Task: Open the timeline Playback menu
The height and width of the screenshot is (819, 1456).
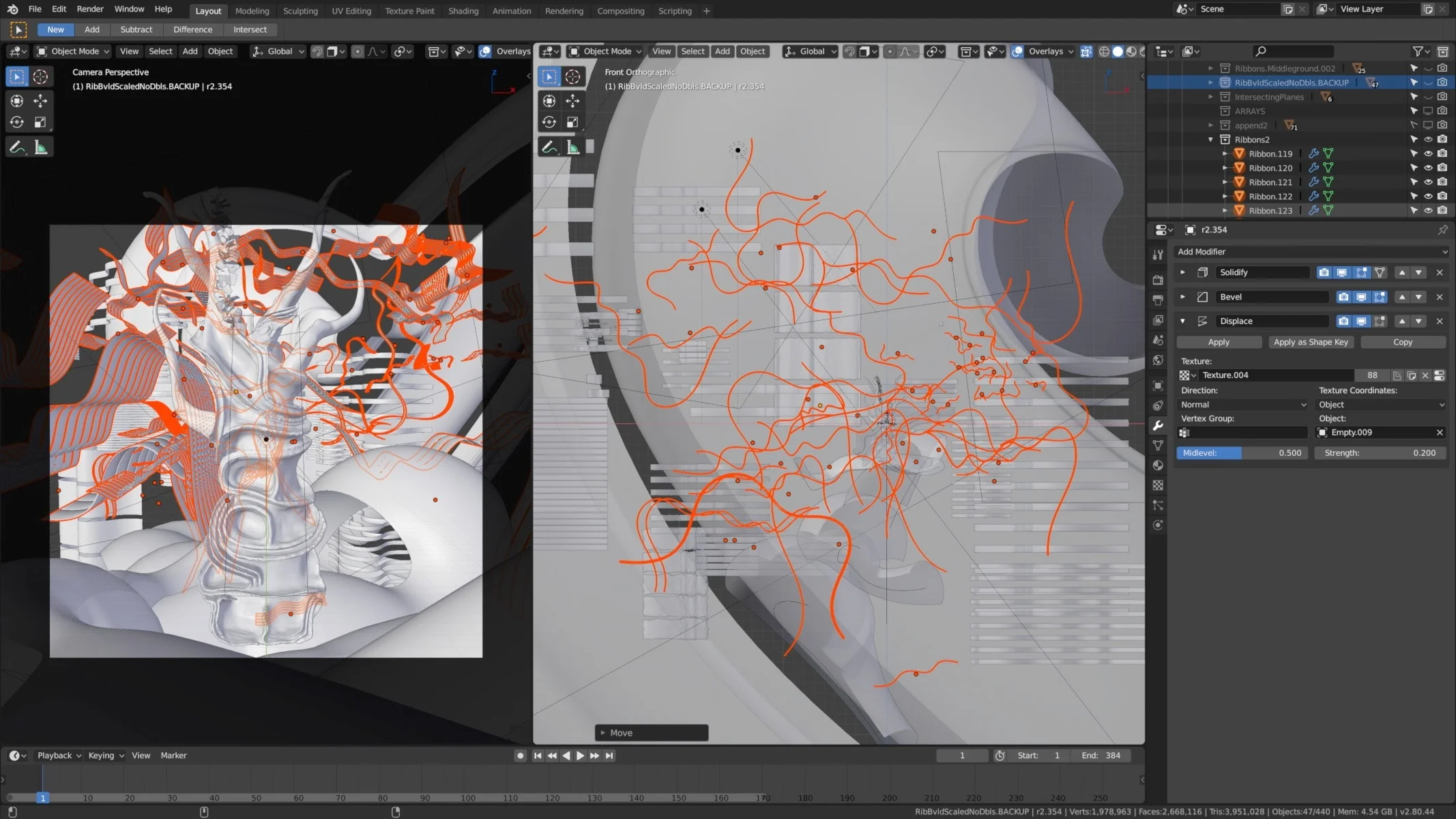Action: click(x=59, y=756)
